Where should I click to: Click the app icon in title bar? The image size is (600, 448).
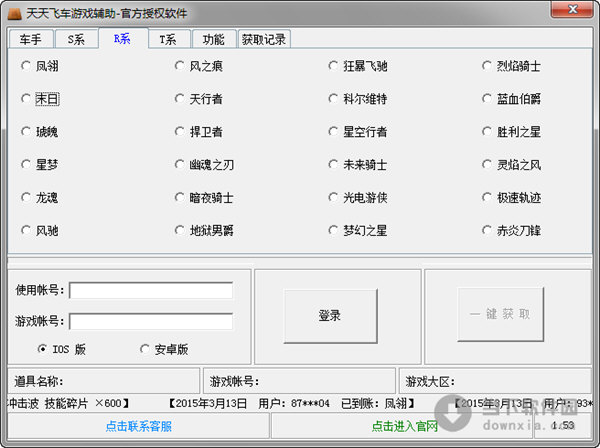pyautogui.click(x=14, y=12)
